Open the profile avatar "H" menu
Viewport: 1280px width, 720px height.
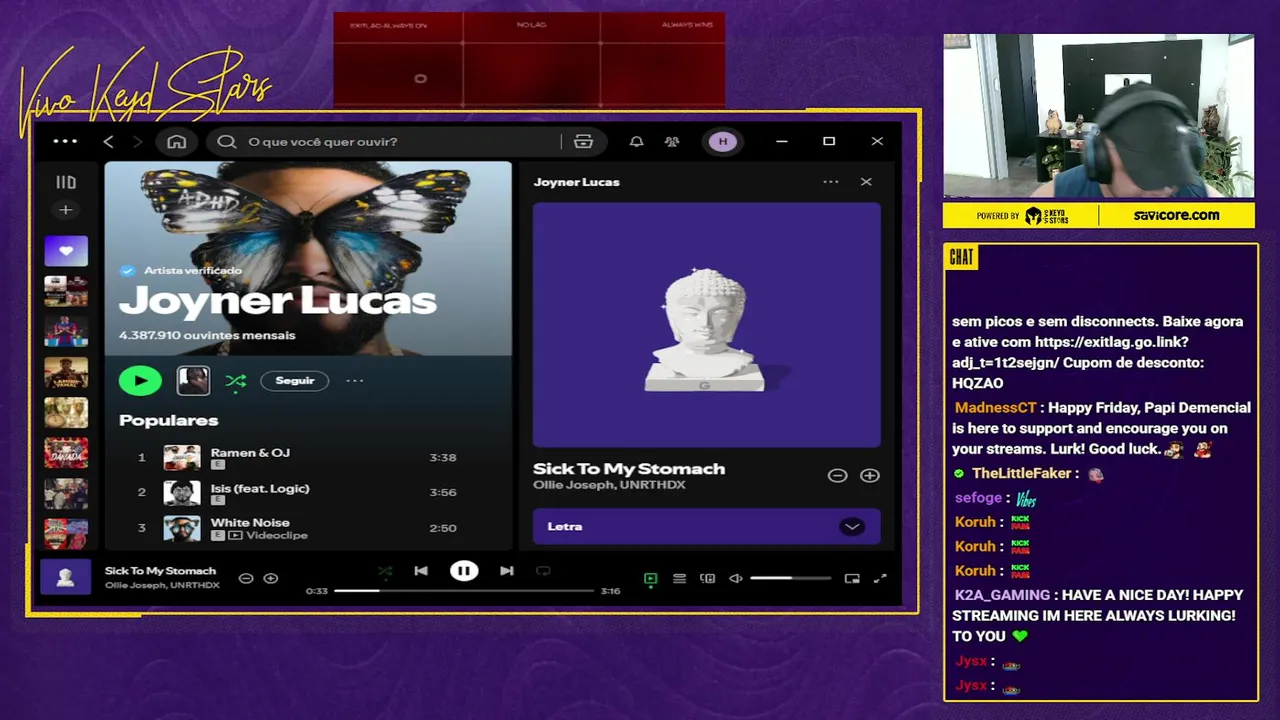(723, 141)
